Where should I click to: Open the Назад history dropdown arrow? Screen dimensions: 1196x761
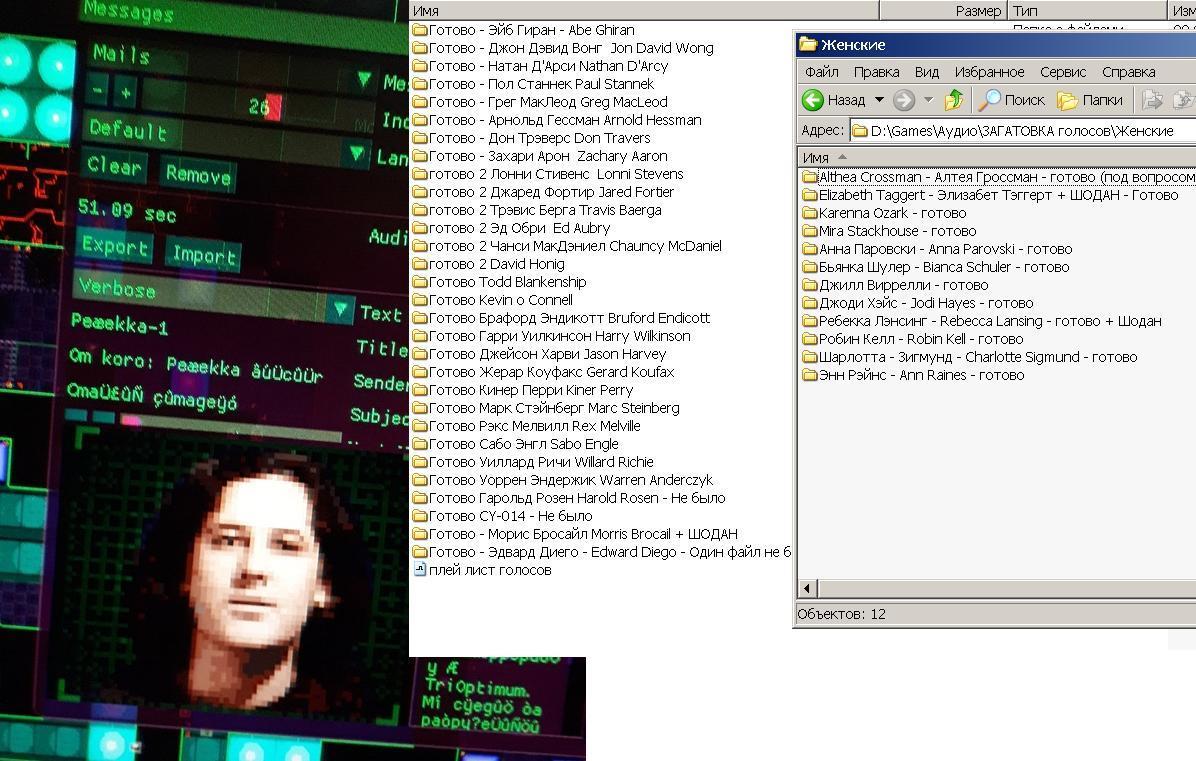(x=879, y=100)
